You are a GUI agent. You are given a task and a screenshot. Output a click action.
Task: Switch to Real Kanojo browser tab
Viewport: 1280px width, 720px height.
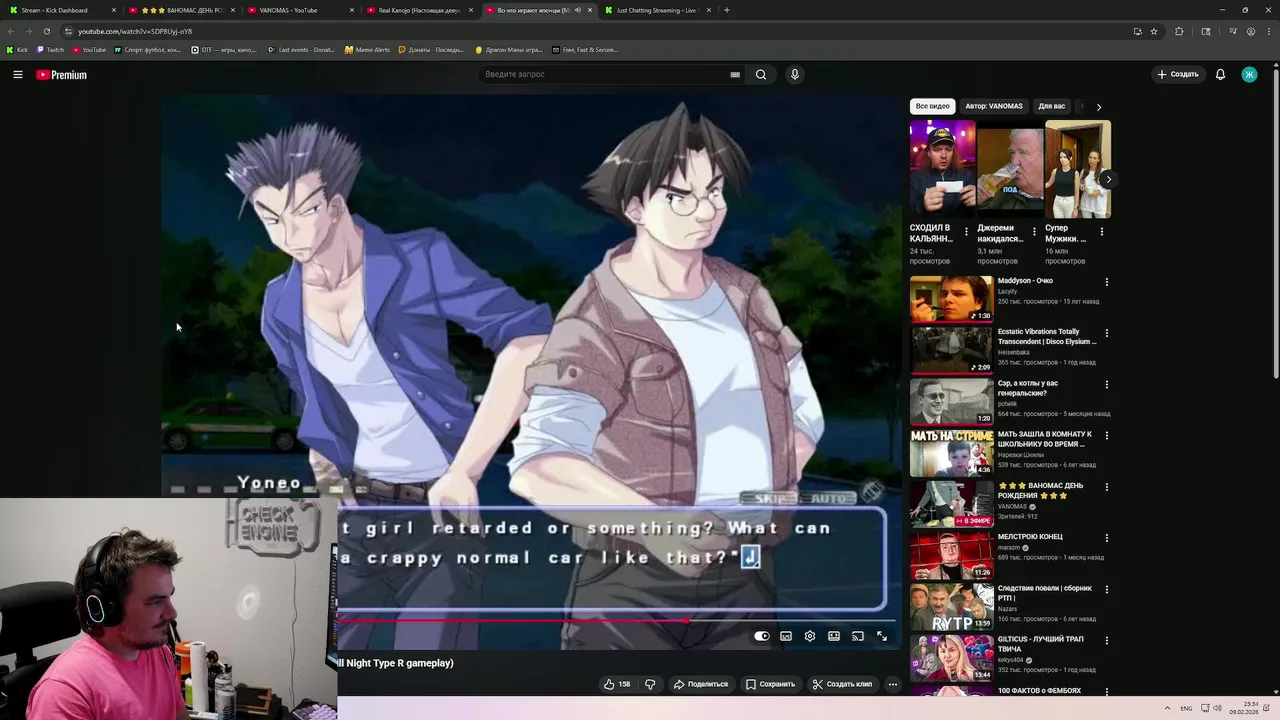(x=418, y=10)
